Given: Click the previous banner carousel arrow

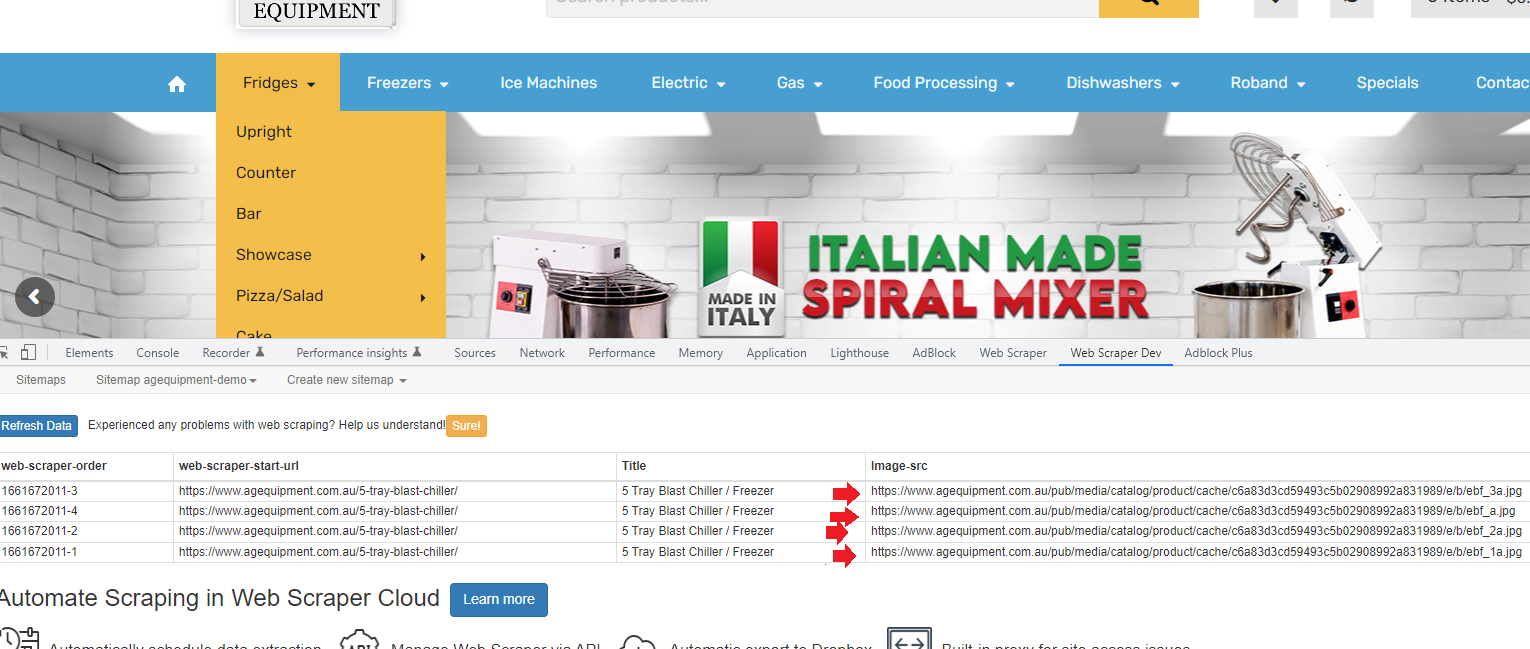Looking at the screenshot, I should (34, 296).
